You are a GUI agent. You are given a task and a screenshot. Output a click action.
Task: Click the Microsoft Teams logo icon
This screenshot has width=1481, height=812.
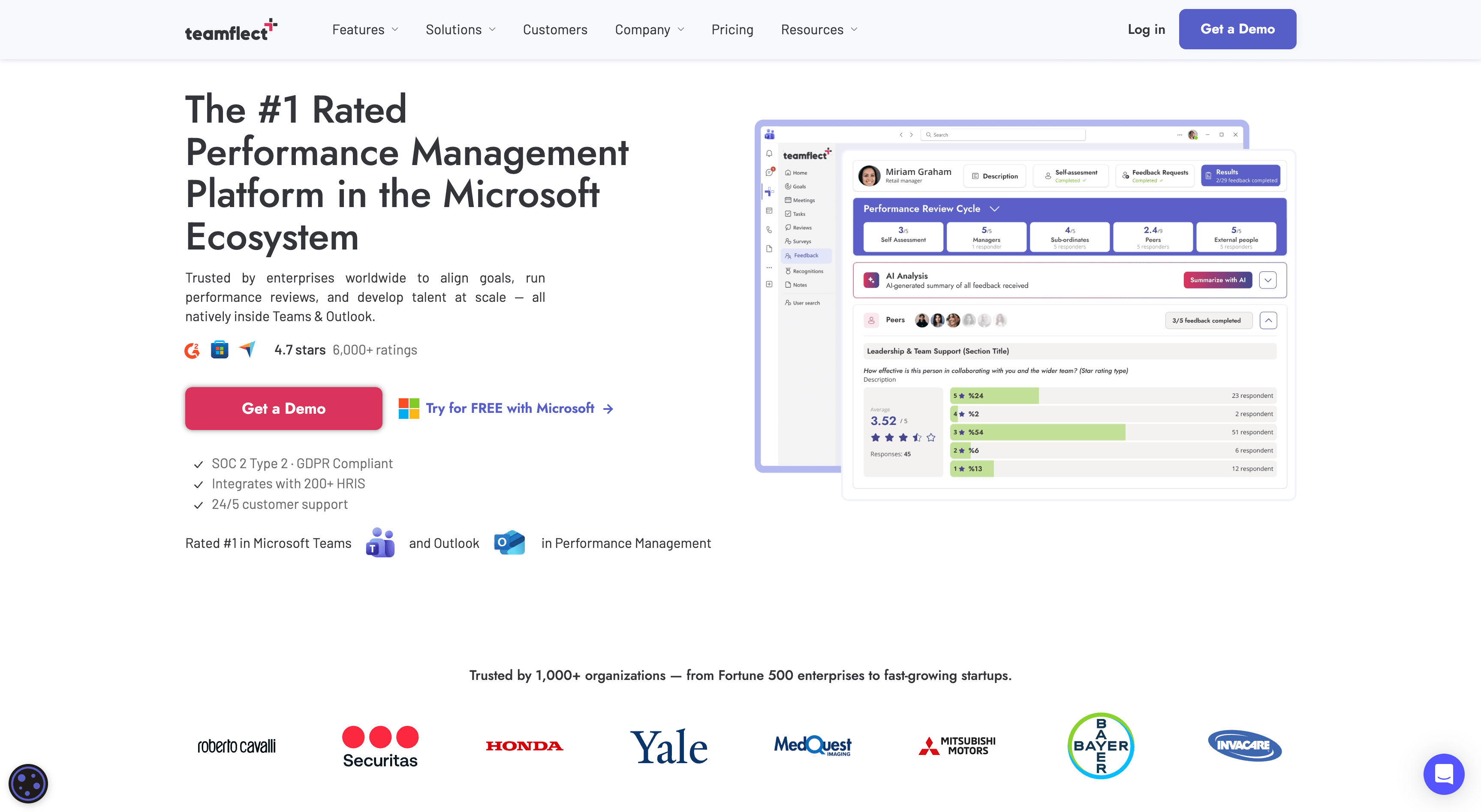(380, 542)
